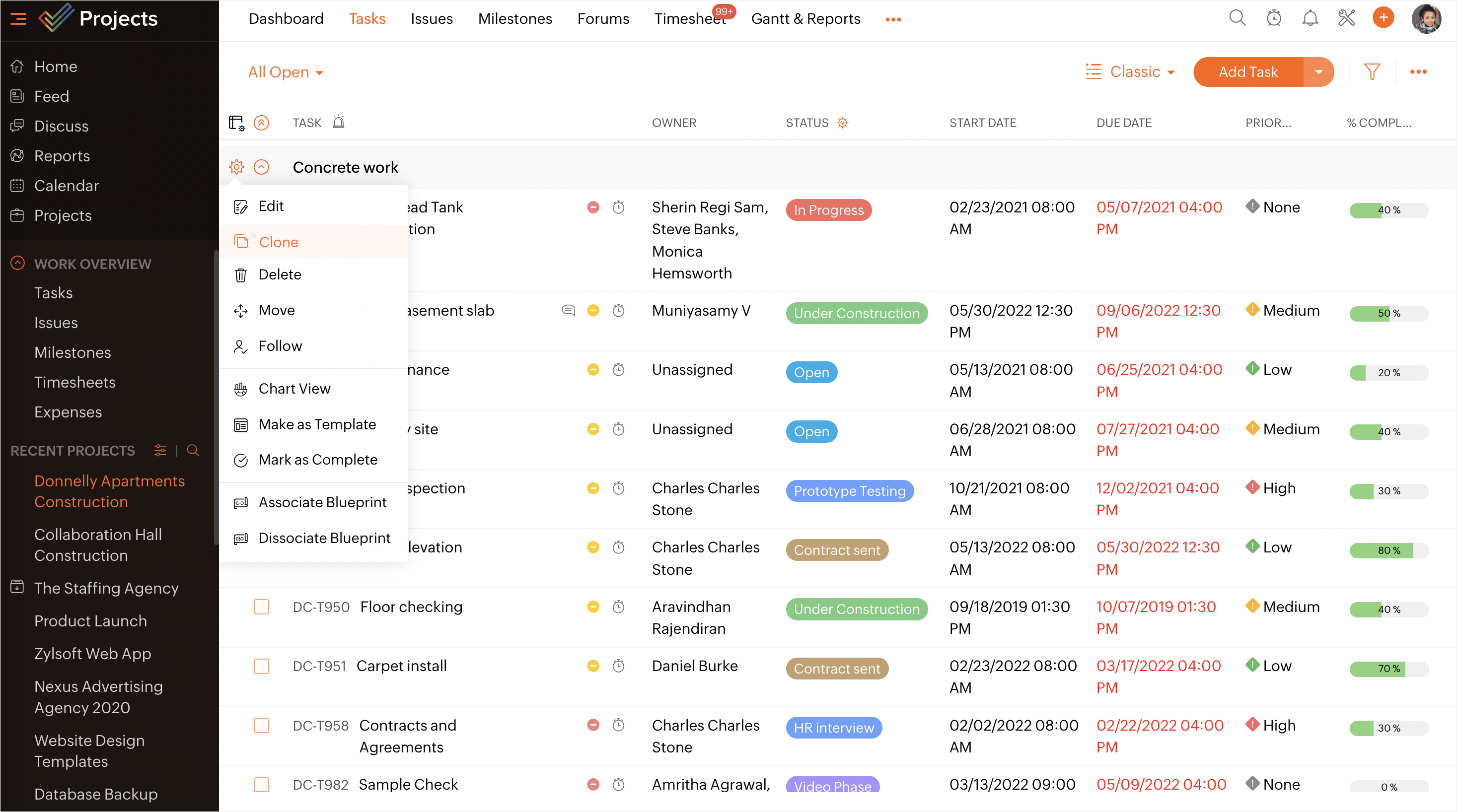This screenshot has width=1457, height=812.
Task: Click the filter funnel icon
Action: 1372,72
